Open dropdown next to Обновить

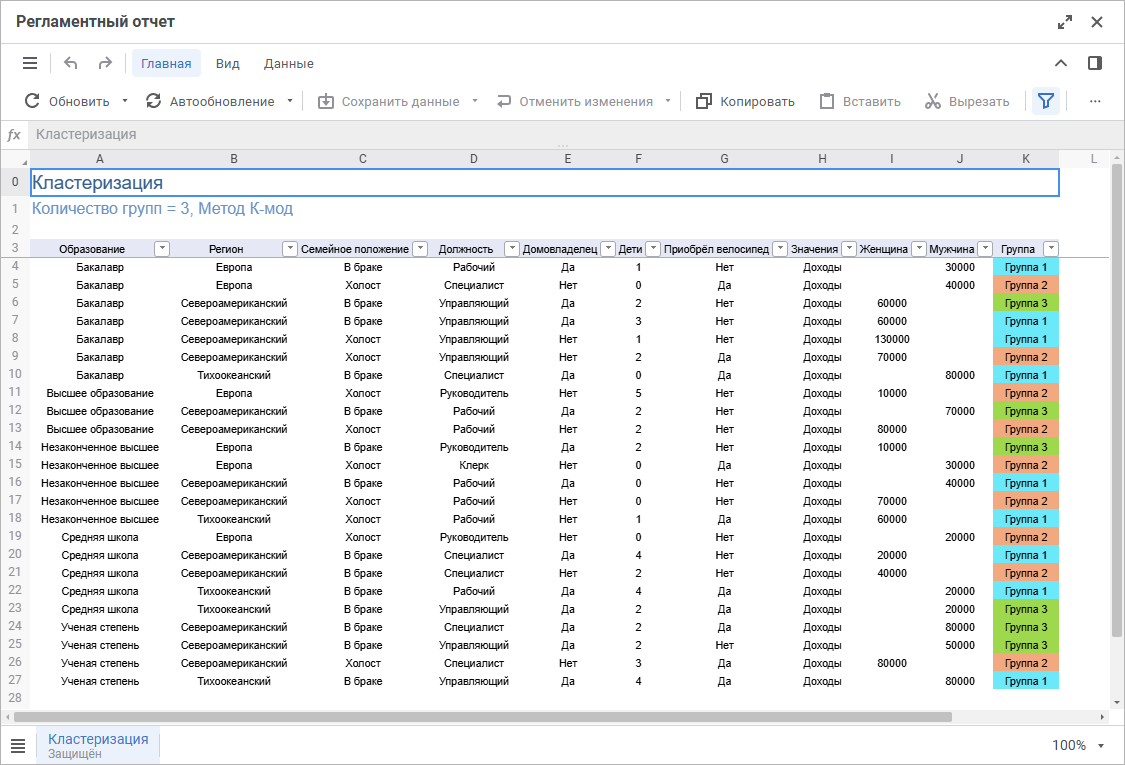tap(125, 100)
